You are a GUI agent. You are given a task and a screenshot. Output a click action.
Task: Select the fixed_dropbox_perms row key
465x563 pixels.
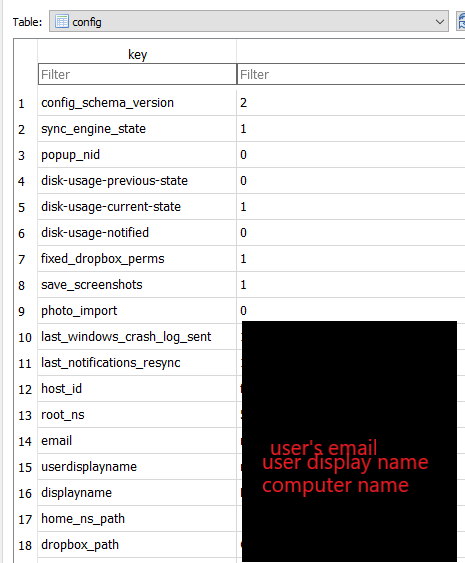point(137,259)
